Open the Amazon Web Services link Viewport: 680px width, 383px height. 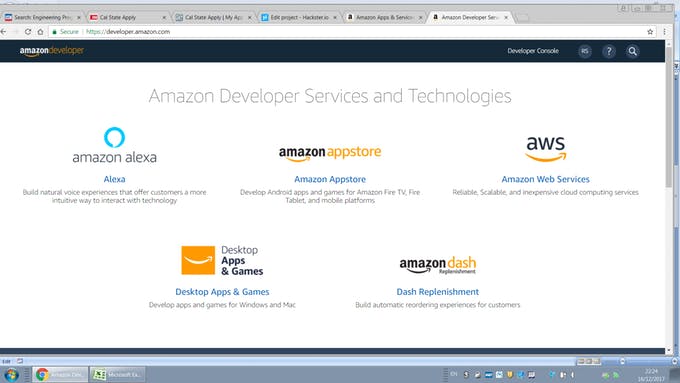[546, 179]
